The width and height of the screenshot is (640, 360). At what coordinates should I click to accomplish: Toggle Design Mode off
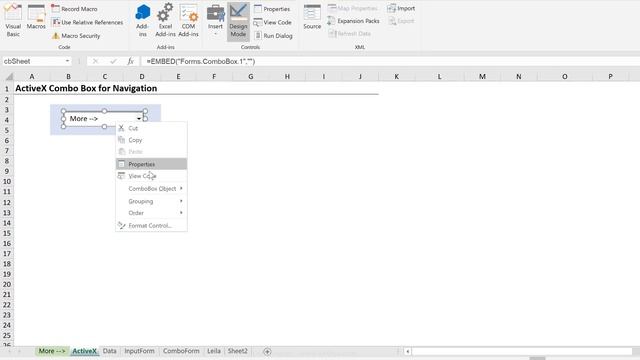click(x=238, y=21)
